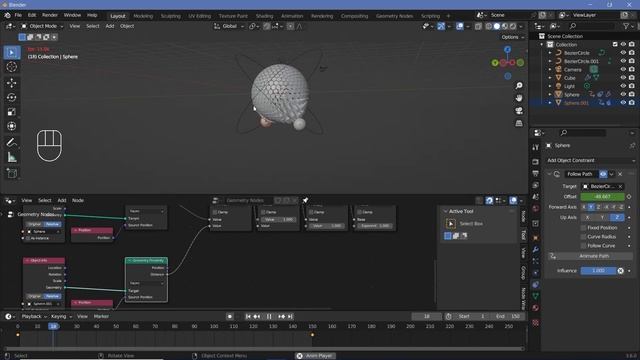Toggle the camera view icon in viewport

click(519, 111)
